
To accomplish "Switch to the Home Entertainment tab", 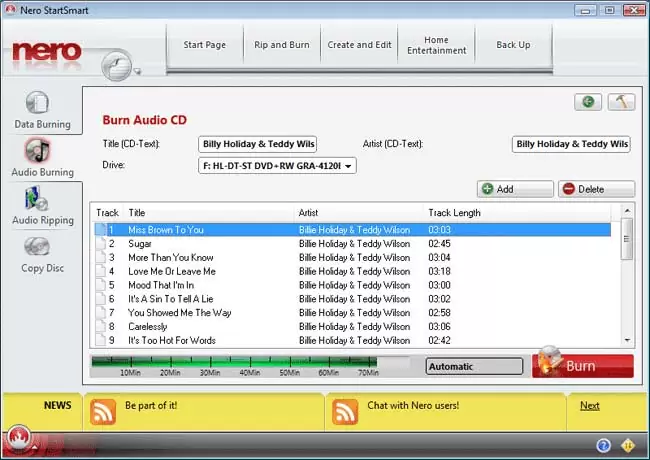I will pos(437,45).
